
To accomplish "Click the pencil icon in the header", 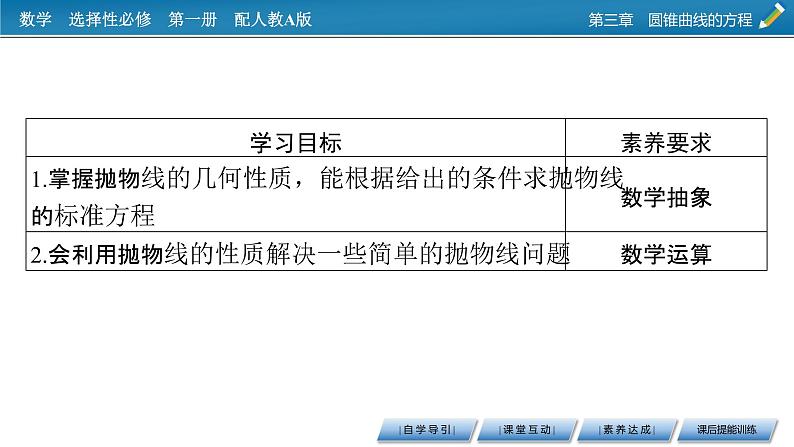I will point(772,18).
